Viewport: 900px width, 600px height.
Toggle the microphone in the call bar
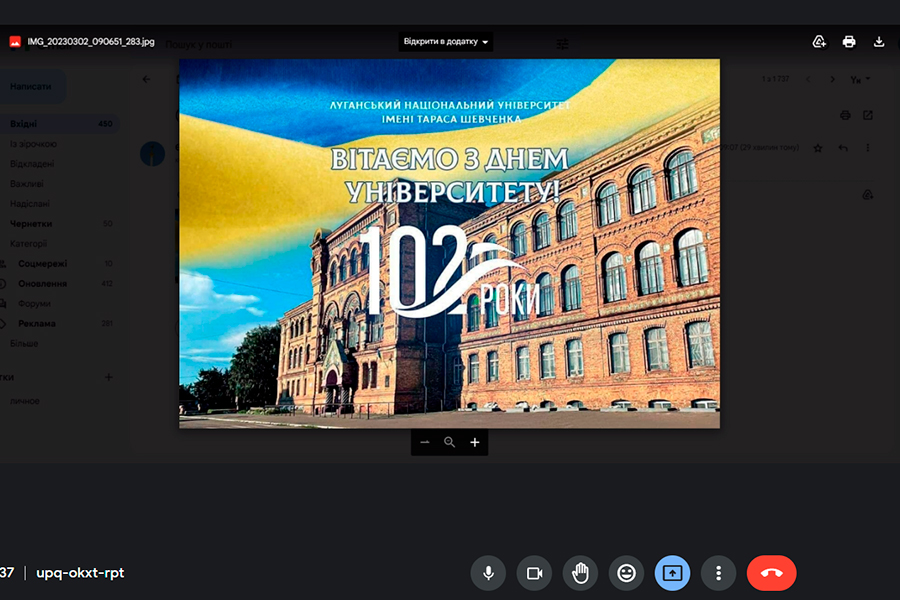click(488, 573)
